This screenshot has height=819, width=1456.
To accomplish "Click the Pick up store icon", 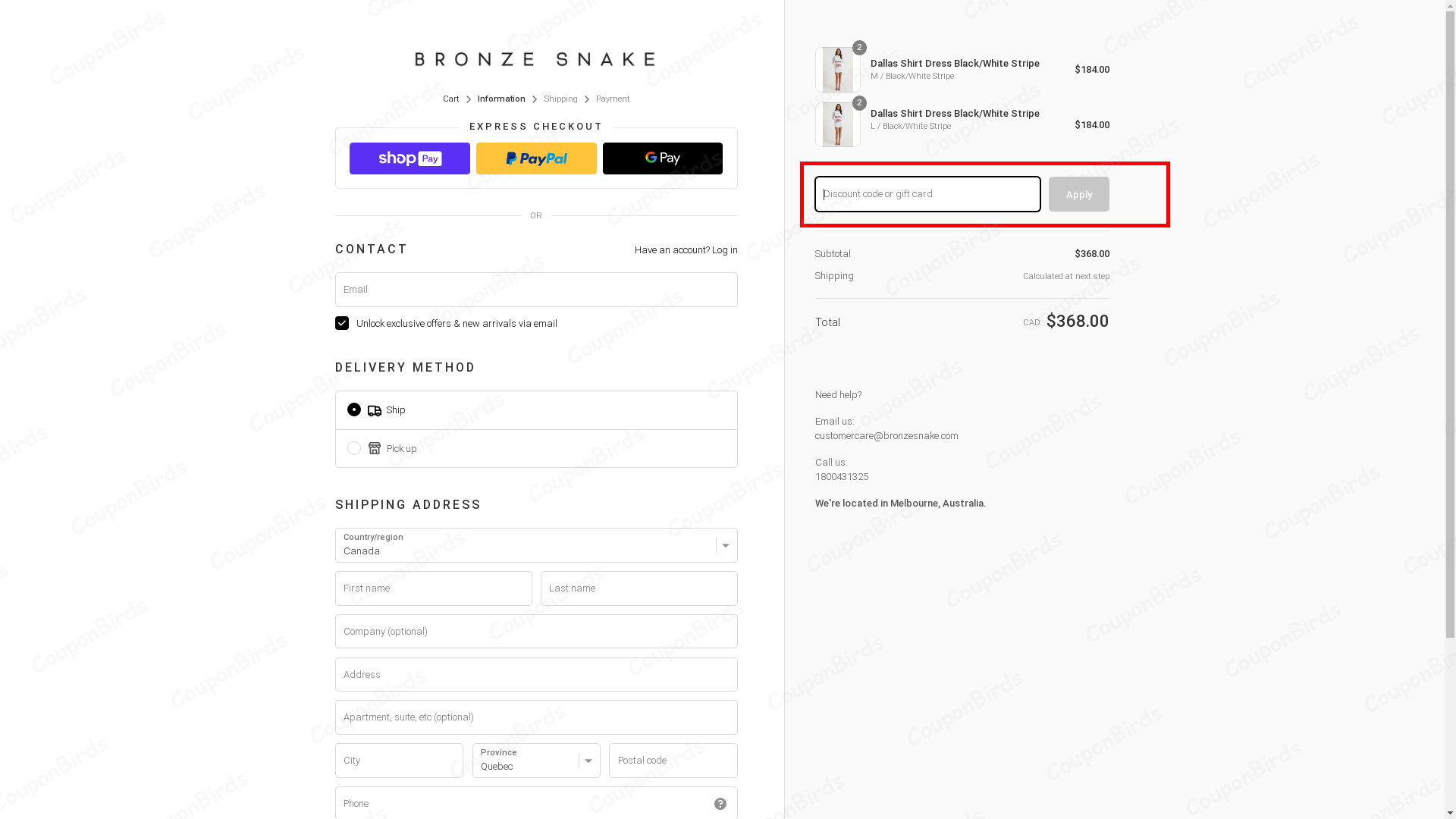I will click(x=375, y=449).
